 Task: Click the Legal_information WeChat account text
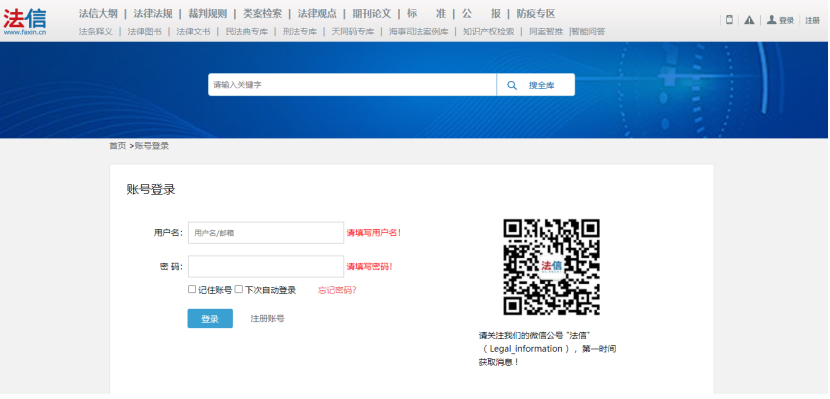pyautogui.click(x=526, y=349)
